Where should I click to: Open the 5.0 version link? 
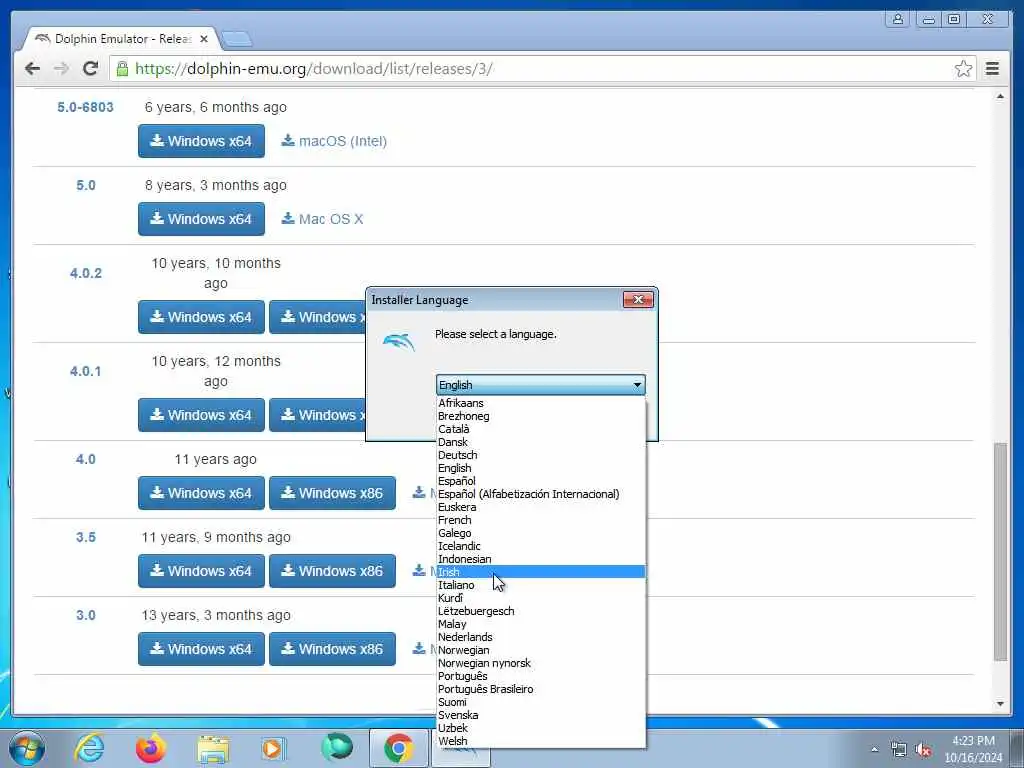click(86, 185)
